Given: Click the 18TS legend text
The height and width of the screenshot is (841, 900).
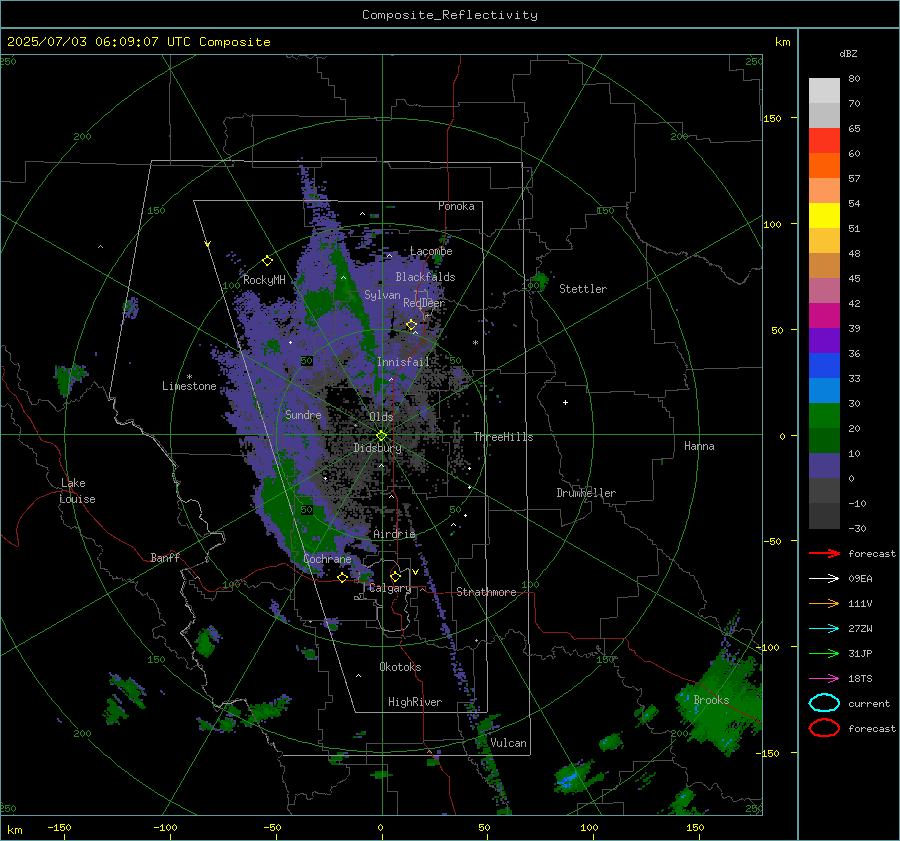Looking at the screenshot, I should pos(860,679).
